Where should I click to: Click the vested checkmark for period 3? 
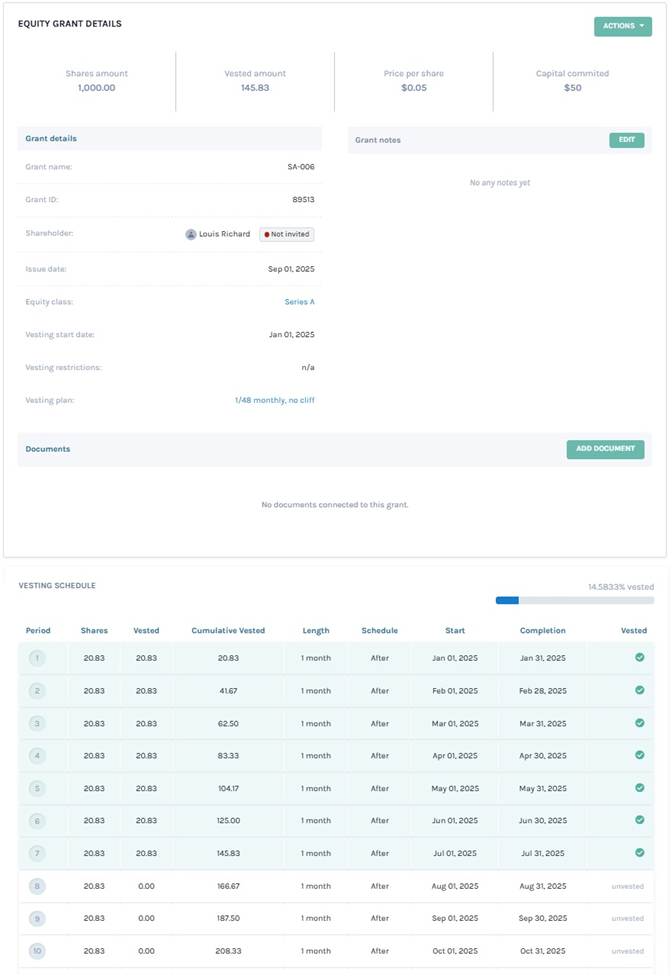[x=639, y=723]
